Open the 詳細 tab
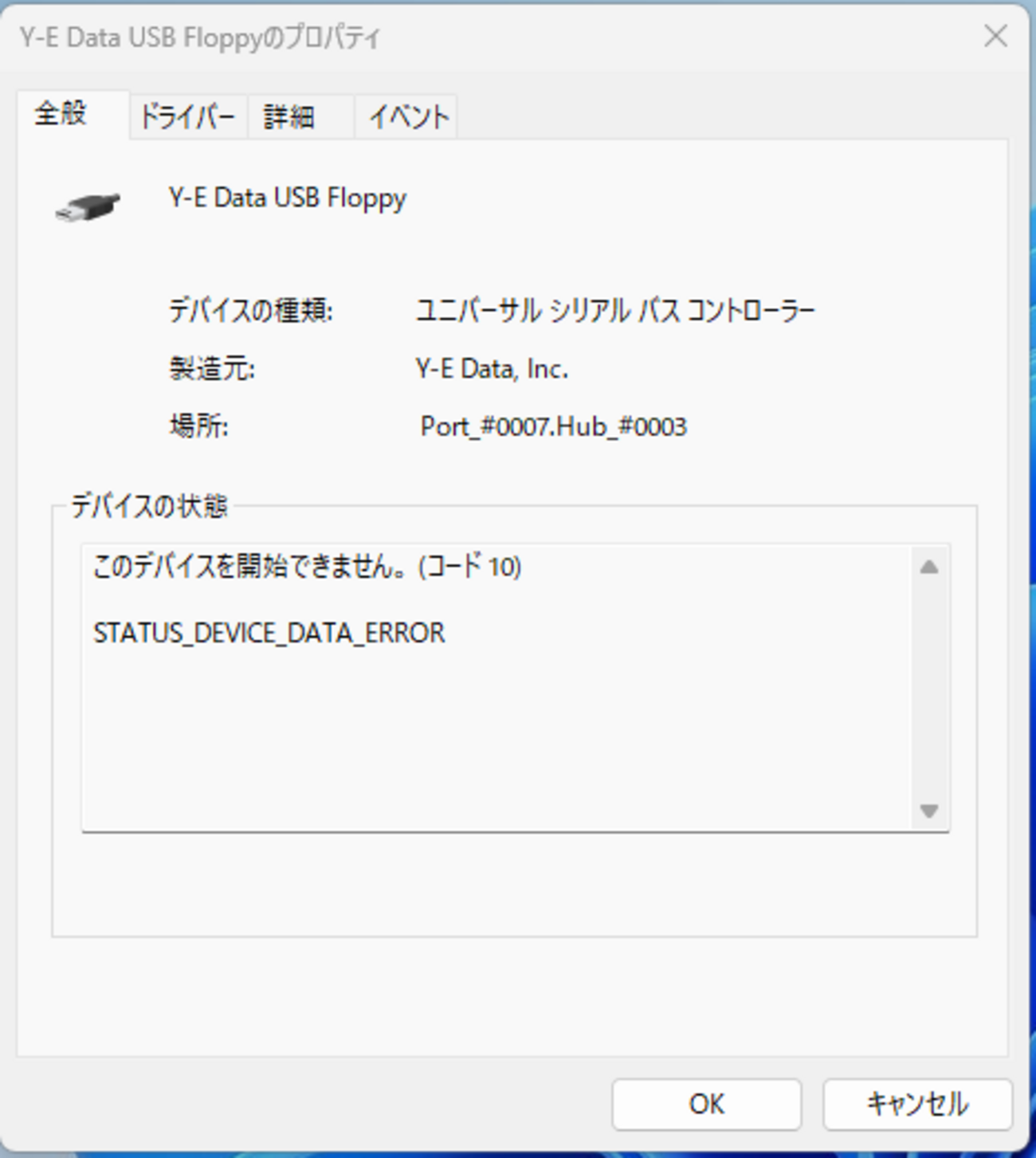This screenshot has height=1158, width=1036. point(300,117)
